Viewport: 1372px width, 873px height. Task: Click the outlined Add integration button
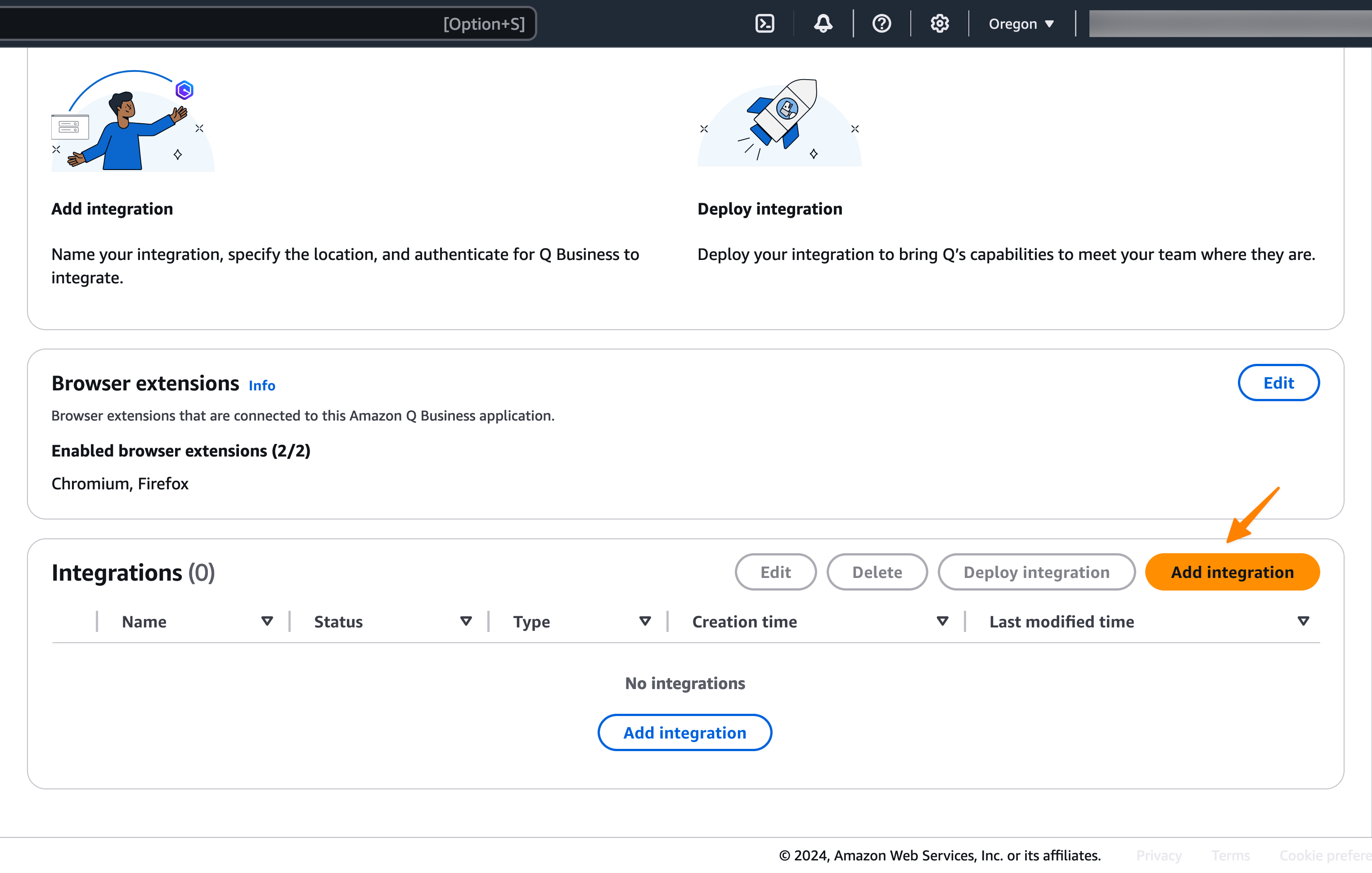[x=684, y=732]
